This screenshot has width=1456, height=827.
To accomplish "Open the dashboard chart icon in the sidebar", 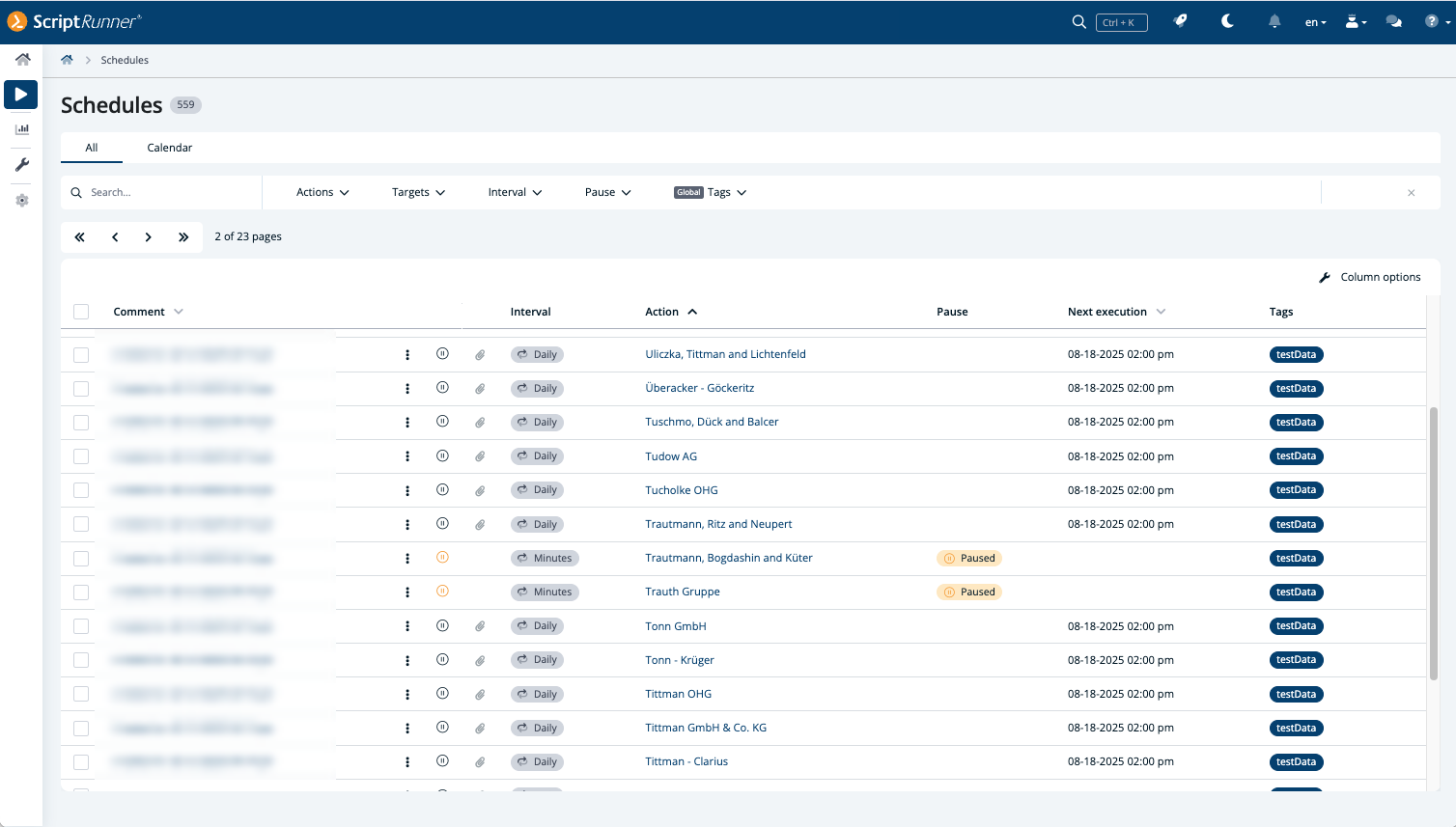I will click(21, 129).
